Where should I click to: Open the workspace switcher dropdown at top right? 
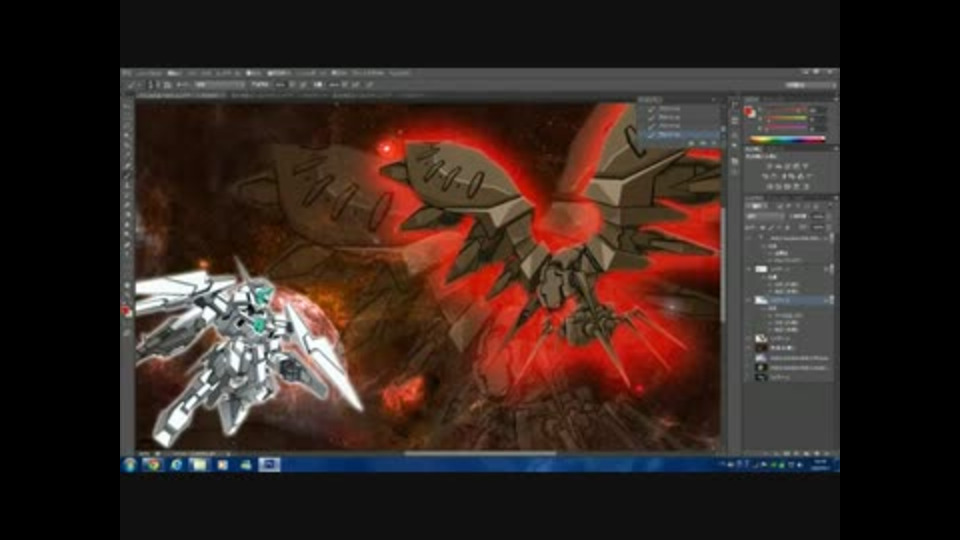(809, 85)
